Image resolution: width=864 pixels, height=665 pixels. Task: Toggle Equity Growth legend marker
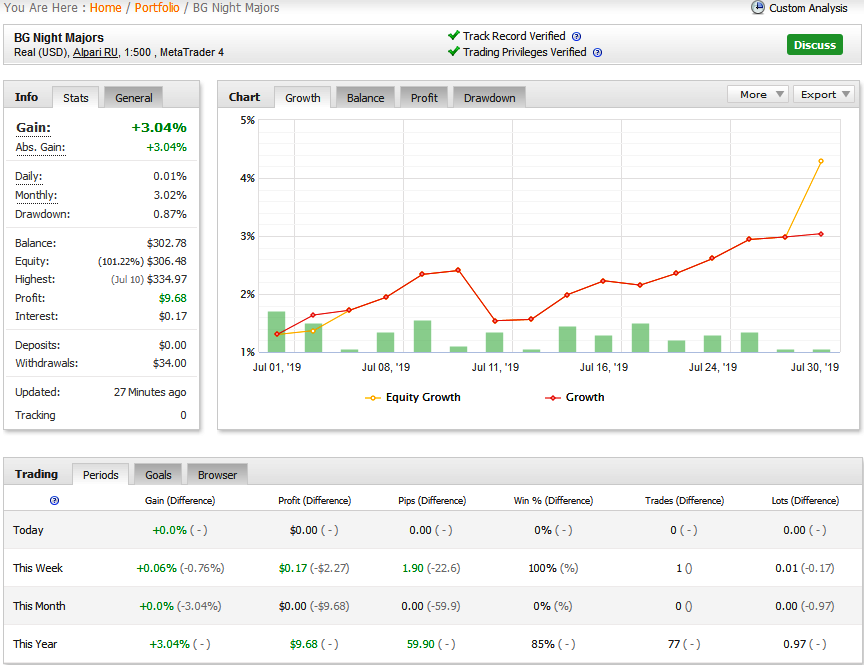[x=373, y=398]
